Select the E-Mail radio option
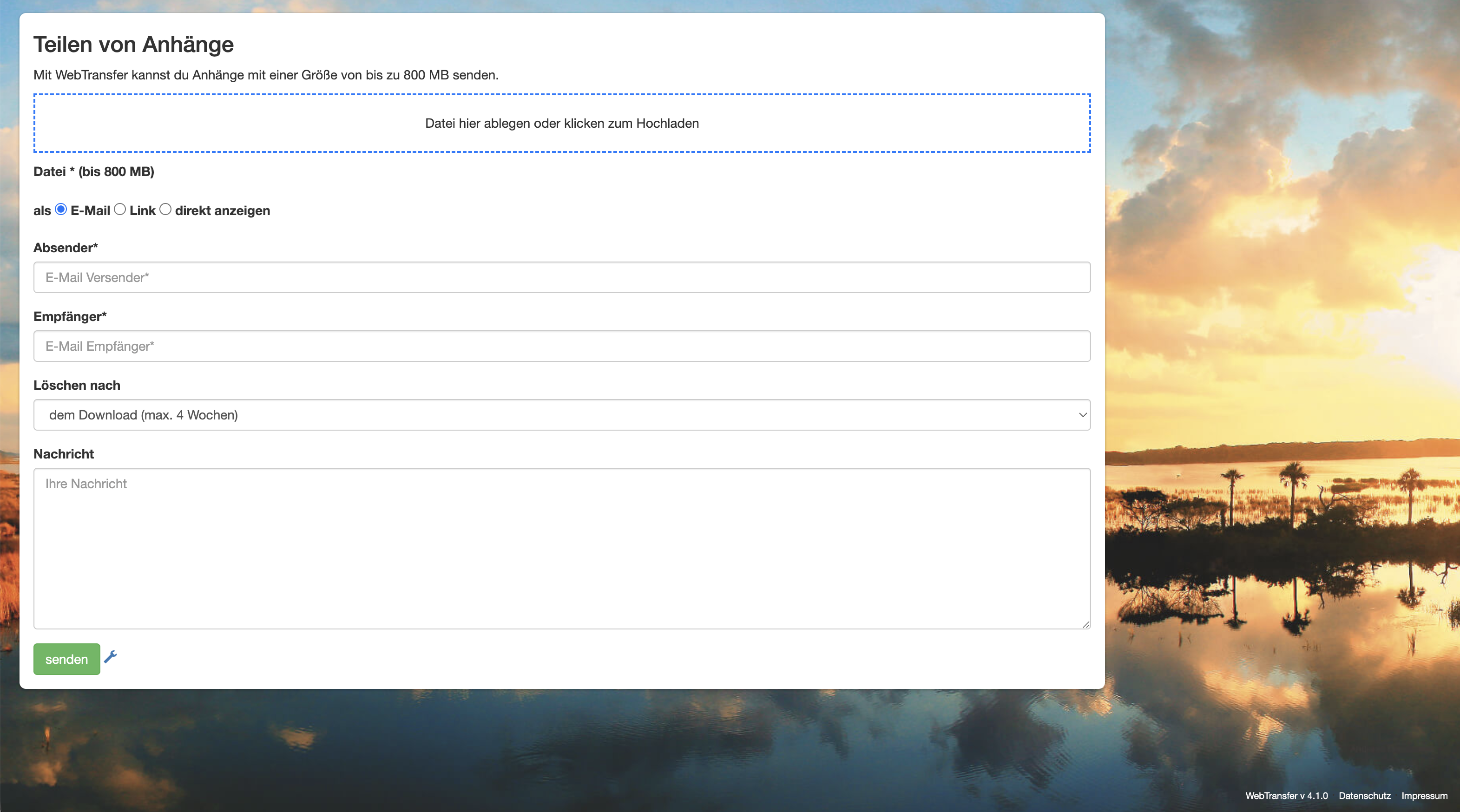Image resolution: width=1460 pixels, height=812 pixels. pos(61,210)
